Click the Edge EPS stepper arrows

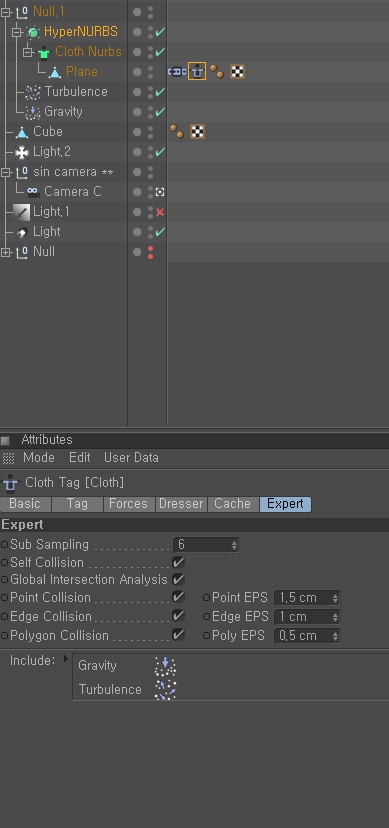(335, 617)
